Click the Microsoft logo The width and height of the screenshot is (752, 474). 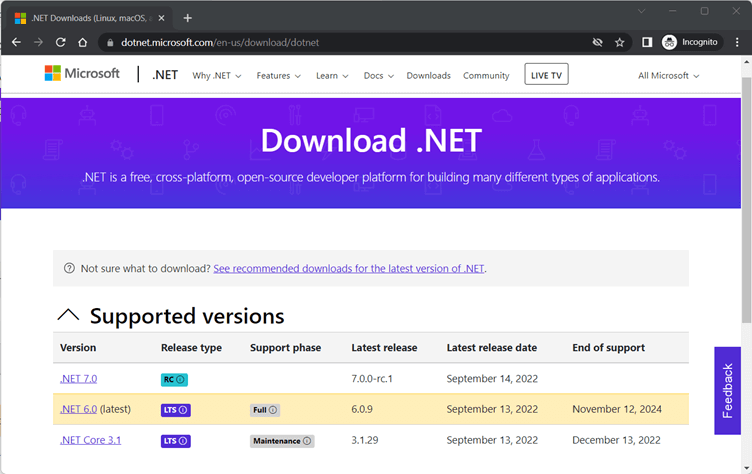click(x=82, y=74)
